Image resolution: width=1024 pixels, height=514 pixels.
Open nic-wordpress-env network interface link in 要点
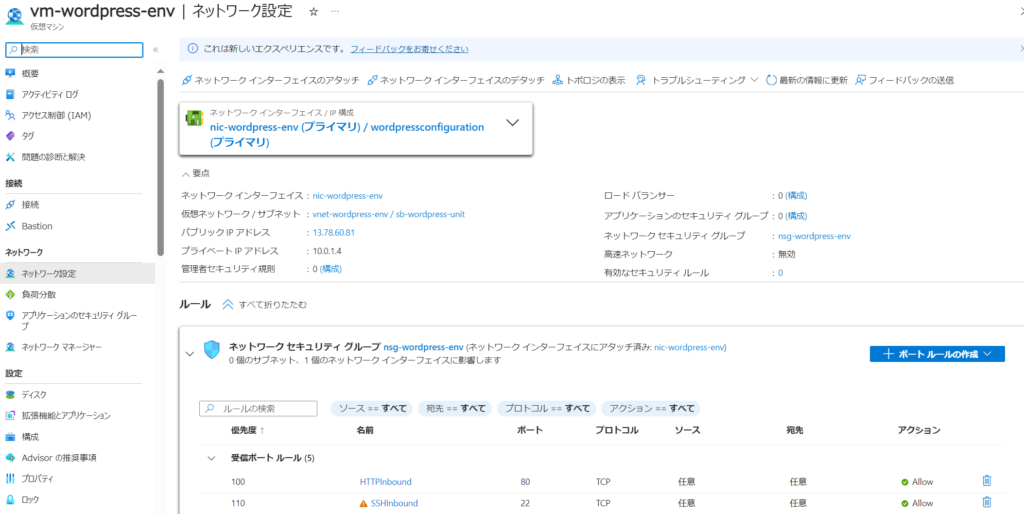click(x=348, y=195)
